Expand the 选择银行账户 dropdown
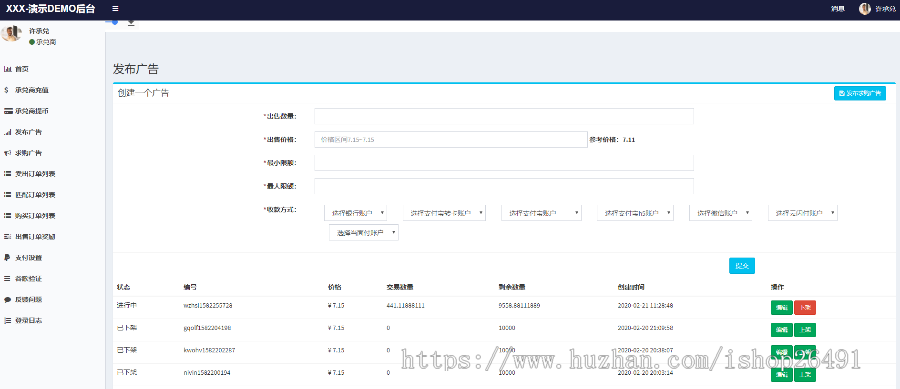 click(356, 213)
